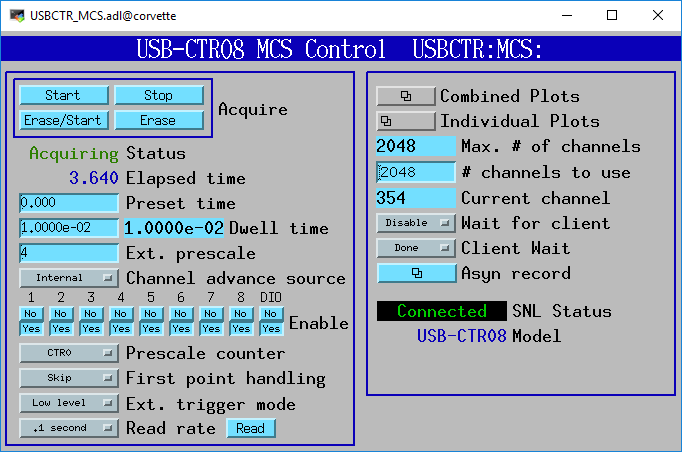Minimize the USBCTR_MCS window
The width and height of the screenshot is (682, 452).
point(567,16)
